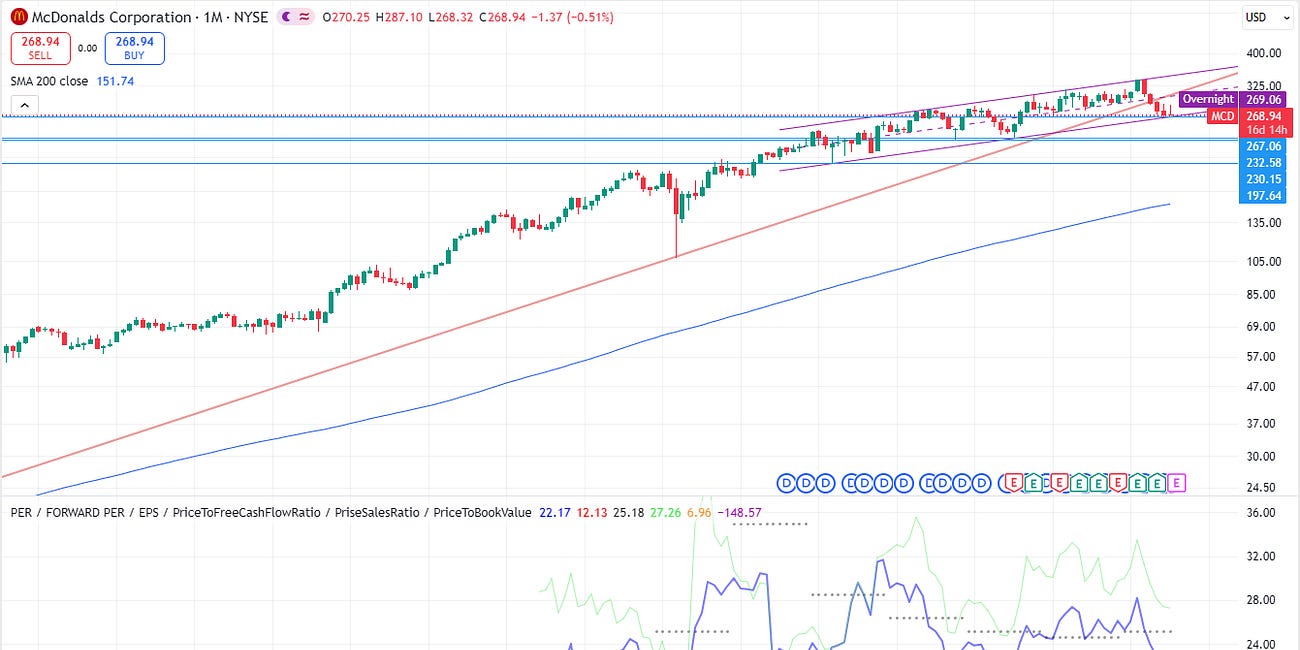Click the 400.00 price axis label
This screenshot has width=1300, height=650.
point(1264,53)
